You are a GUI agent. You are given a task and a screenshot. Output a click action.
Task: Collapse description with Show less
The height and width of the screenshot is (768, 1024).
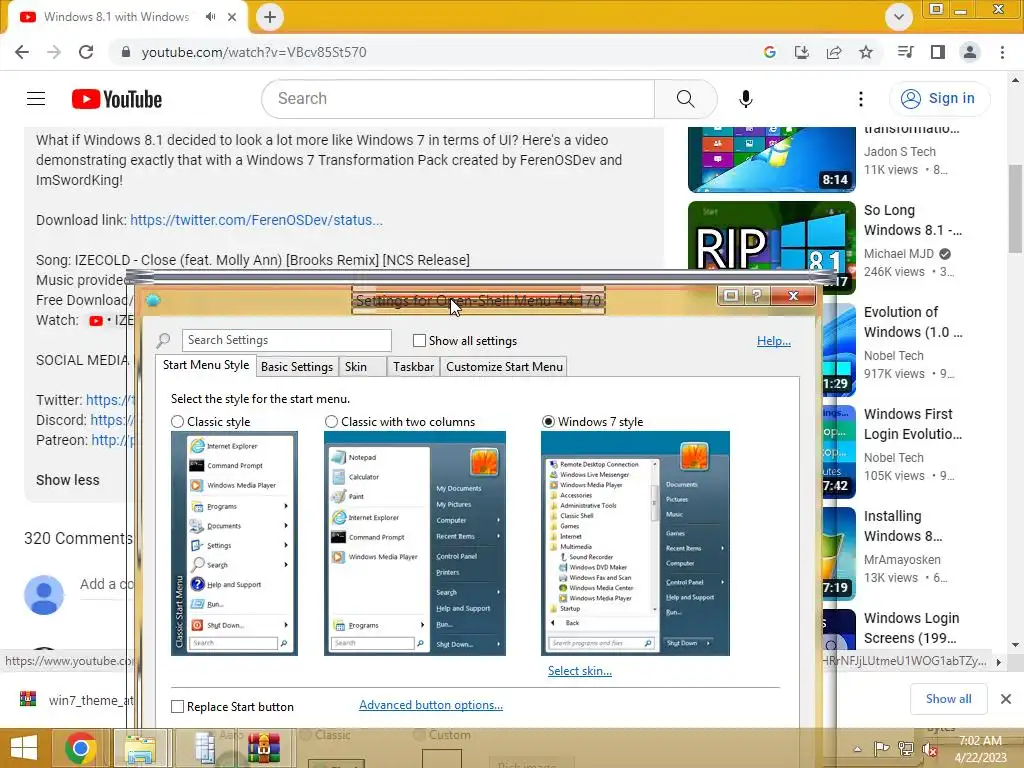pyautogui.click(x=68, y=480)
